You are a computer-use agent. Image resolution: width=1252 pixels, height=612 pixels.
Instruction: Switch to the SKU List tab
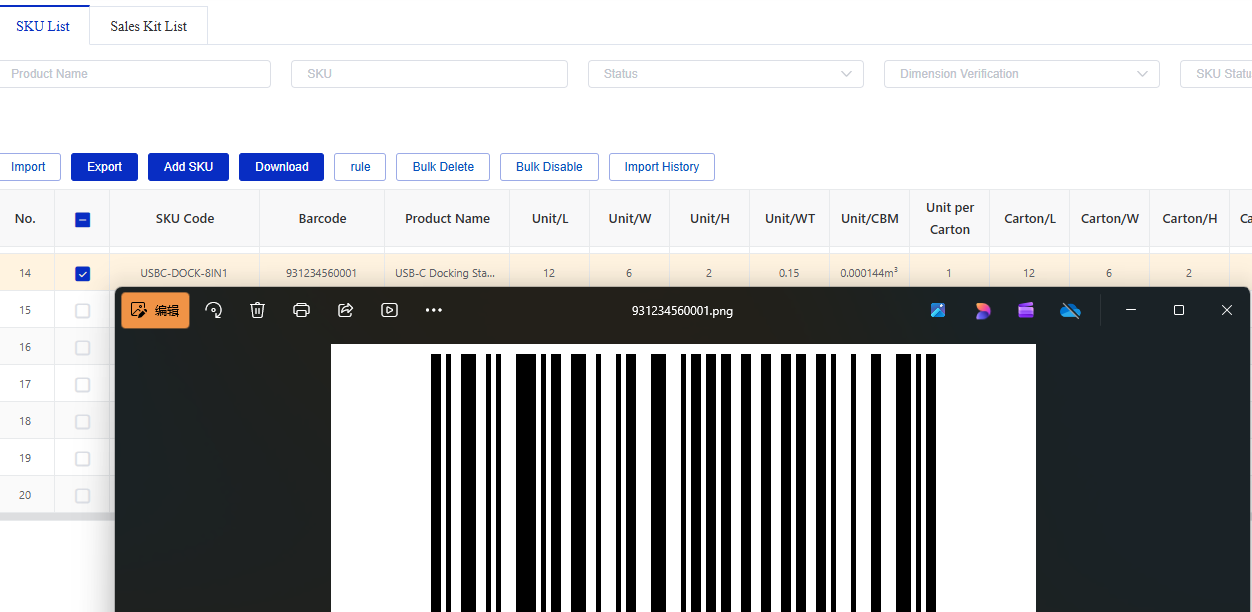[43, 26]
